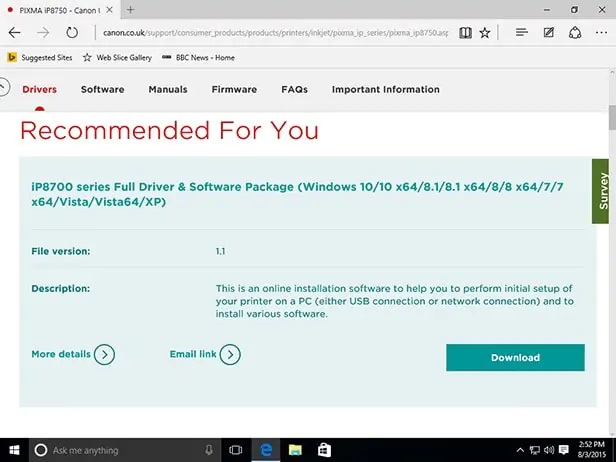616x462 pixels.
Task: Open the Important Information tab
Action: pyautogui.click(x=385, y=90)
